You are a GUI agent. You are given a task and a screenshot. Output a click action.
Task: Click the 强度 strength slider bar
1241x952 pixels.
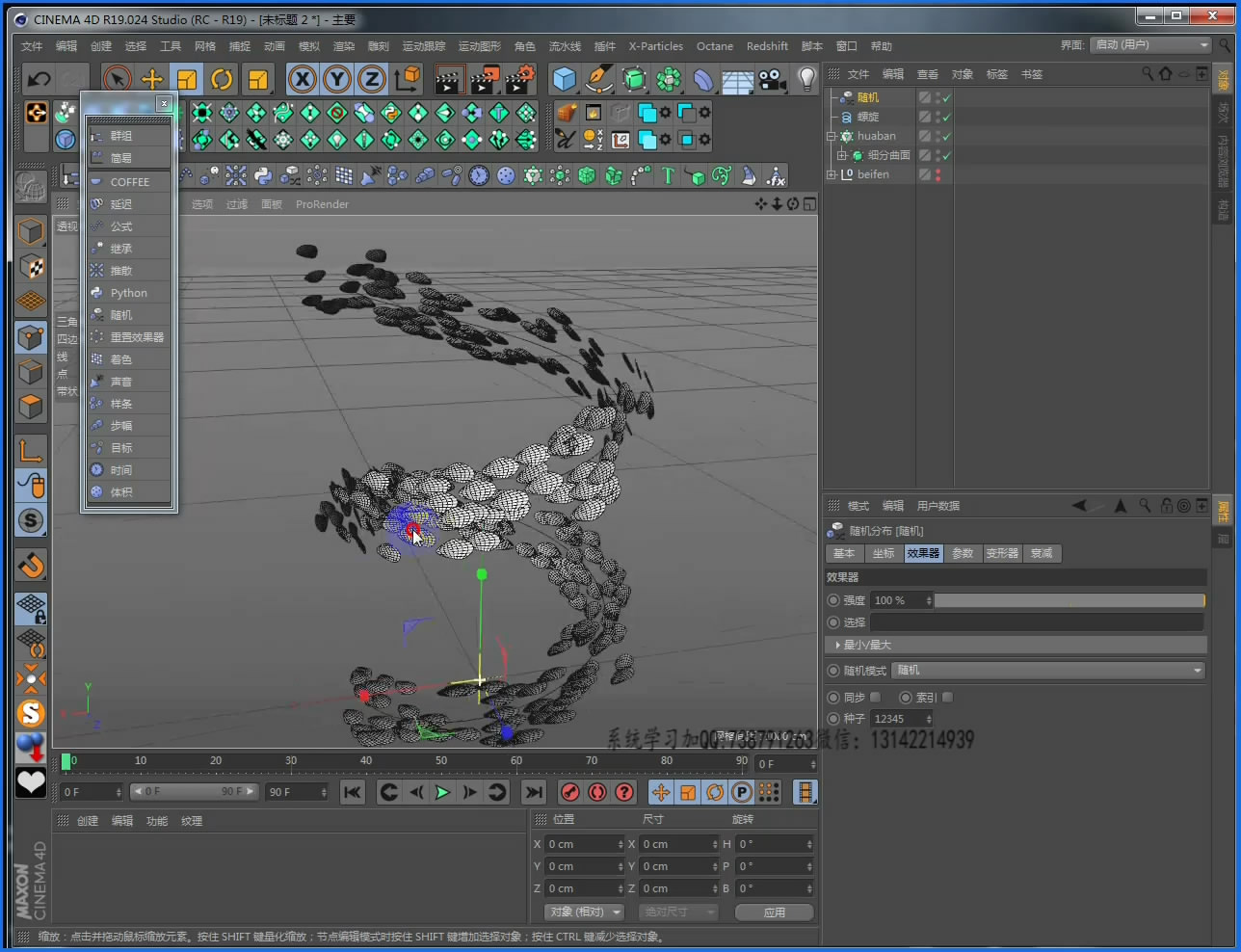(1069, 600)
